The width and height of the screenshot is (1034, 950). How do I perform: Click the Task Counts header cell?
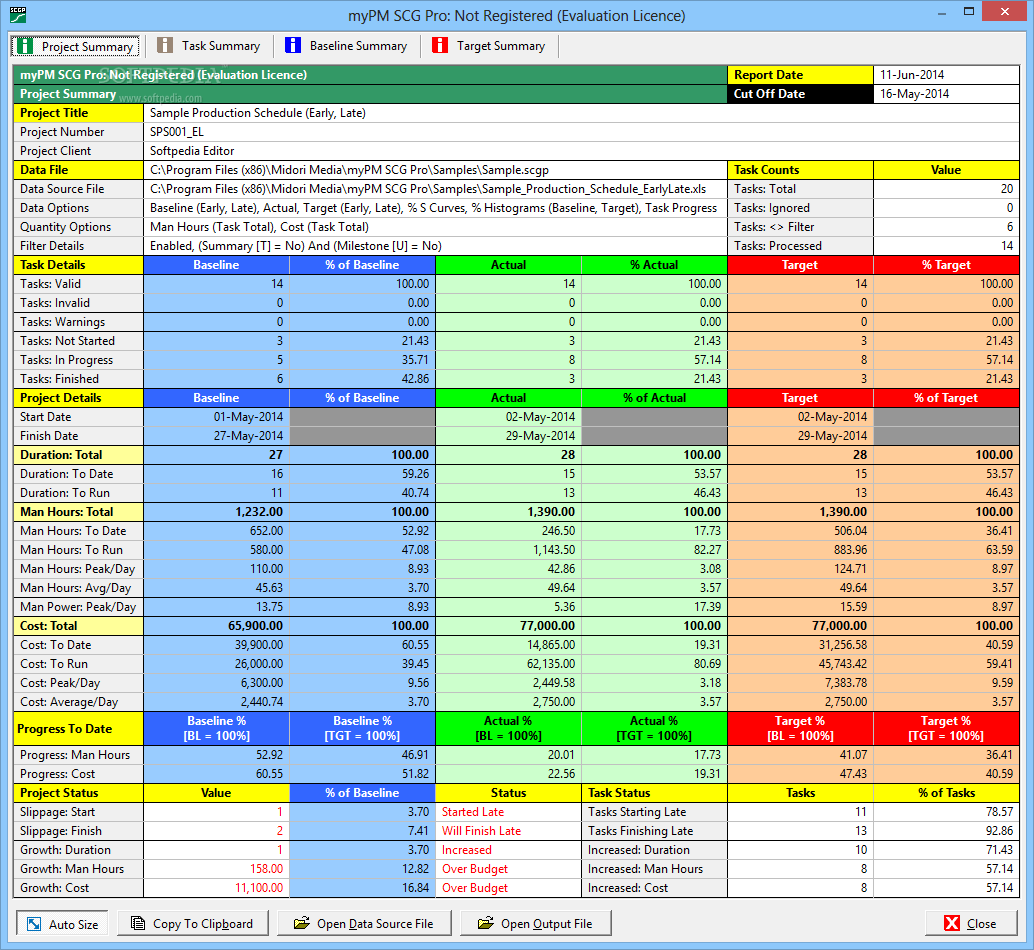(x=801, y=170)
